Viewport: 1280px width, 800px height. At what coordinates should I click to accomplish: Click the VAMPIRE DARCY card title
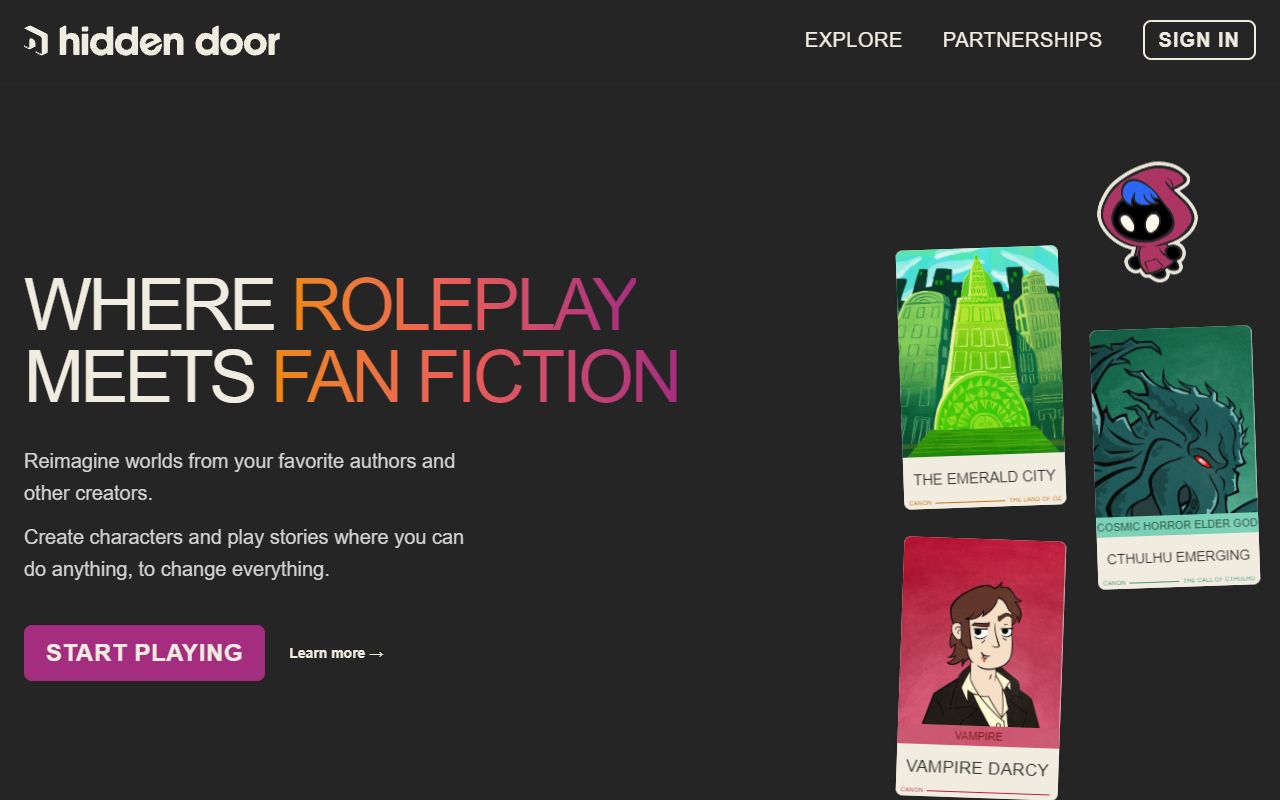977,768
